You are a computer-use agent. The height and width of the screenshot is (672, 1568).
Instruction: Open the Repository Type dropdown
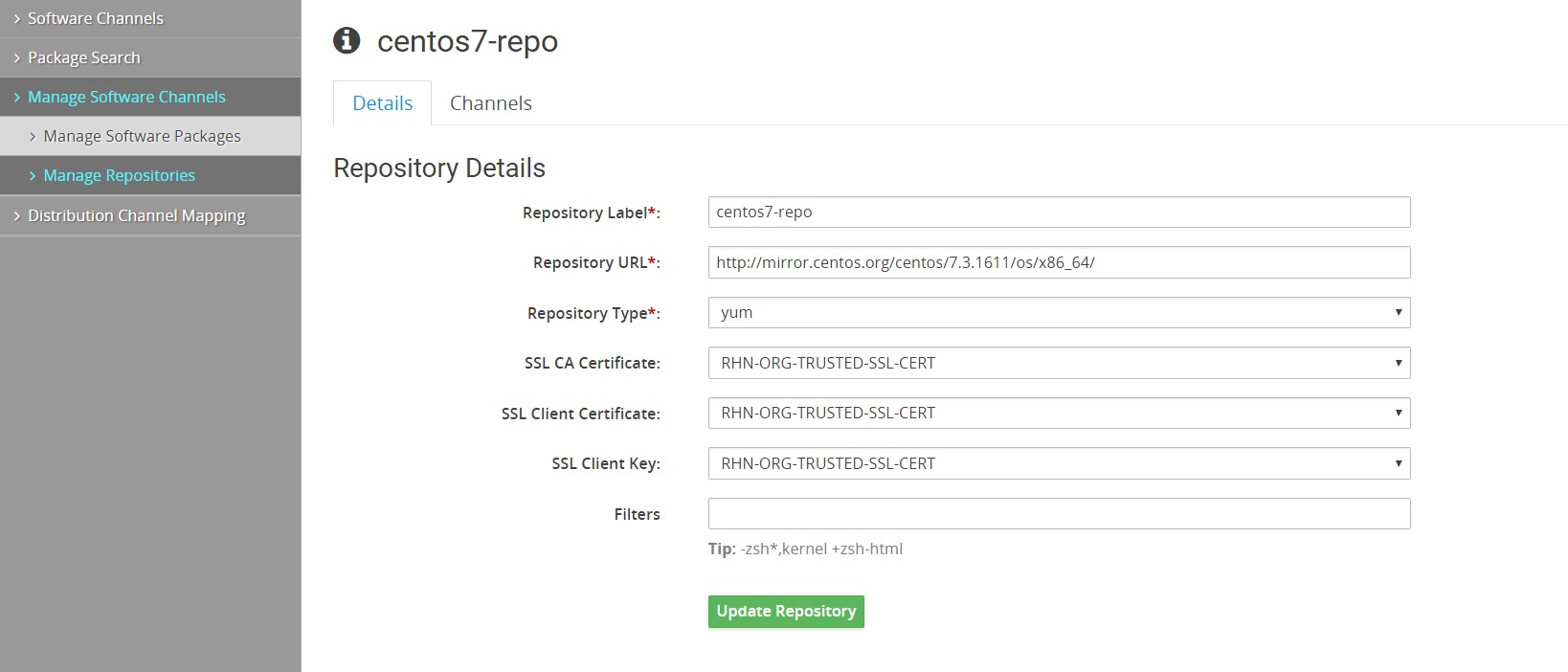[1059, 312]
